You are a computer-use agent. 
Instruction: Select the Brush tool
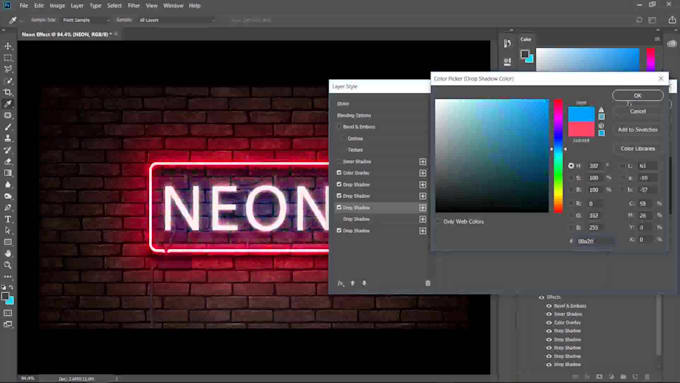(x=8, y=127)
